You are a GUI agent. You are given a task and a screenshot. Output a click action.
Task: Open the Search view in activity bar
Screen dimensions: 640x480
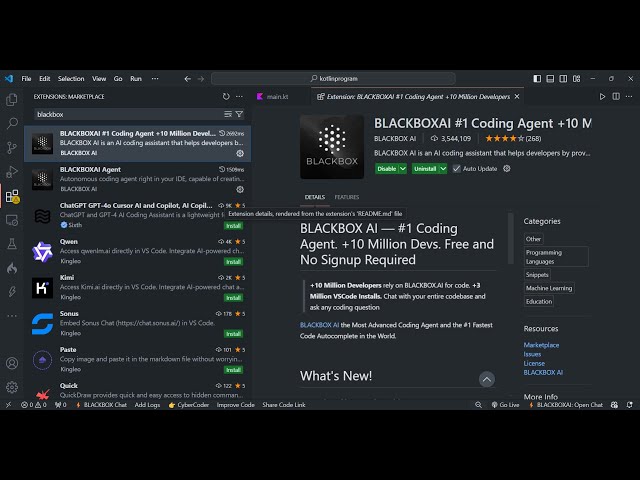point(12,124)
